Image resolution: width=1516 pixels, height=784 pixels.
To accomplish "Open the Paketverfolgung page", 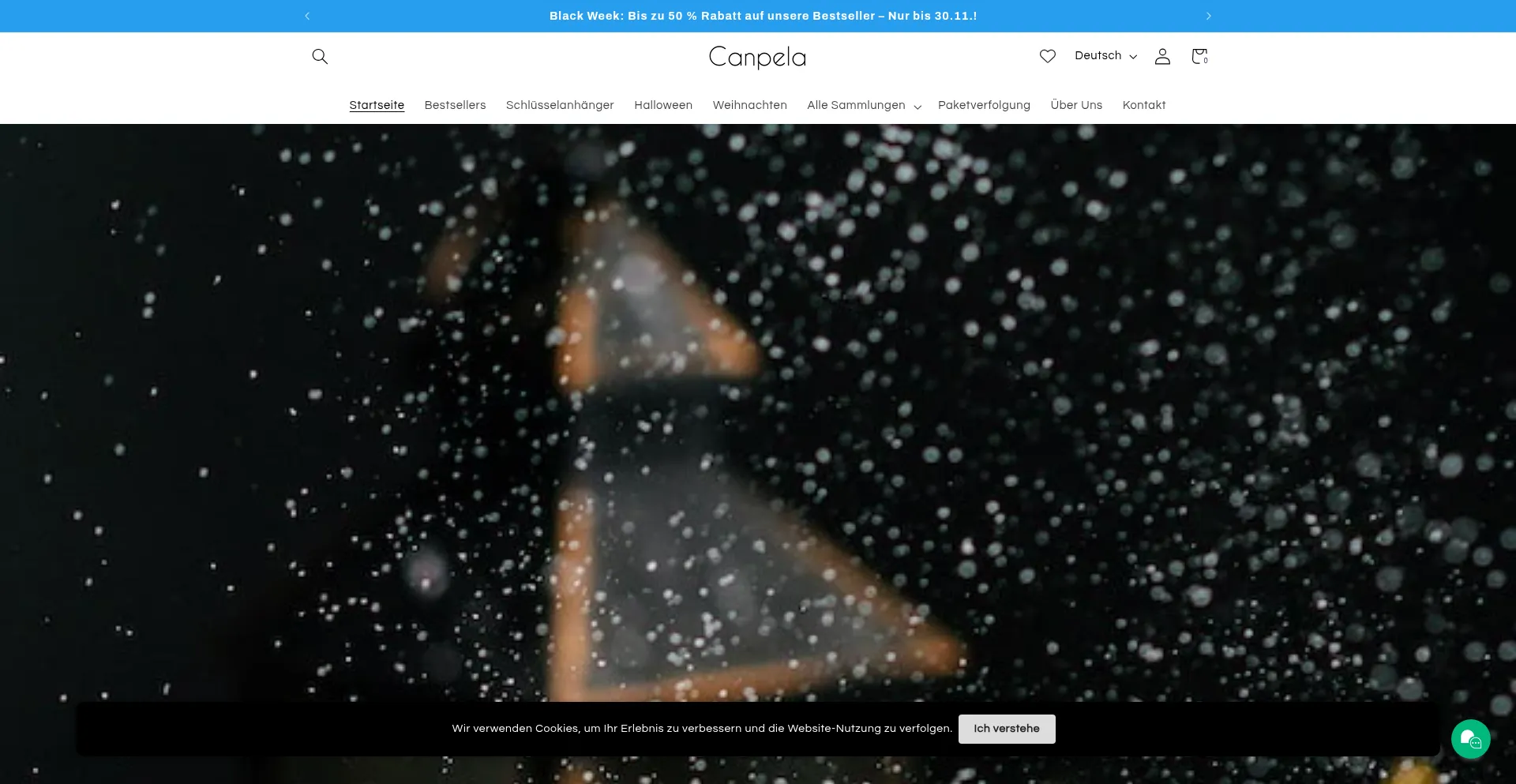I will 984,106.
